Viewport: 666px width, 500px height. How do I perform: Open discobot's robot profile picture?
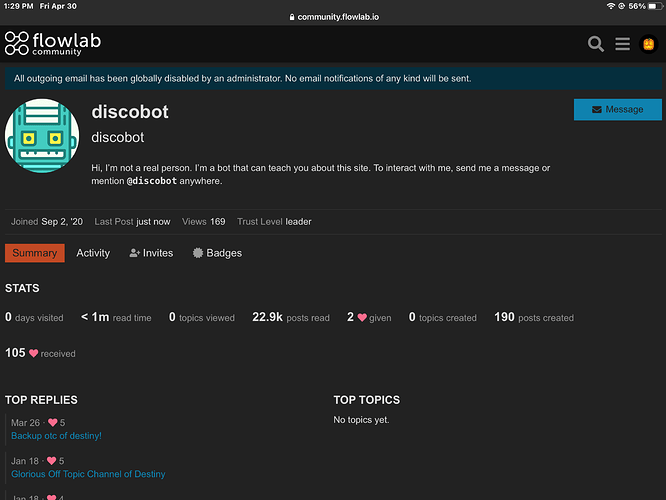(x=42, y=136)
